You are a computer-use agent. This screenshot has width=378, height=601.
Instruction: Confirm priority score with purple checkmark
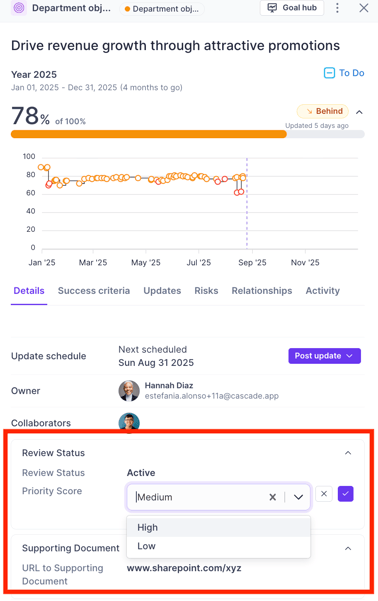345,494
